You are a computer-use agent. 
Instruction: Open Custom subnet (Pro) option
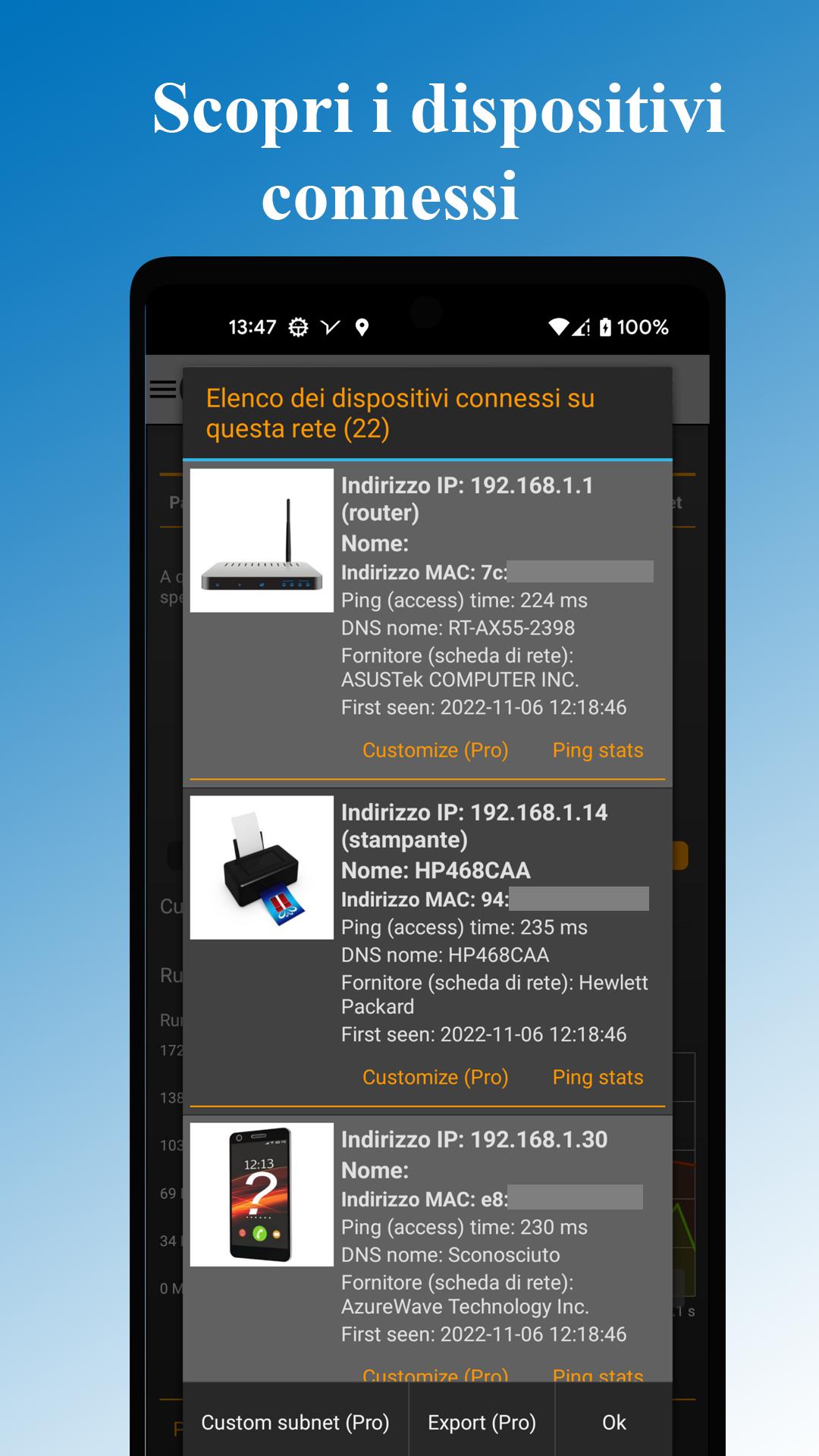click(x=295, y=1423)
